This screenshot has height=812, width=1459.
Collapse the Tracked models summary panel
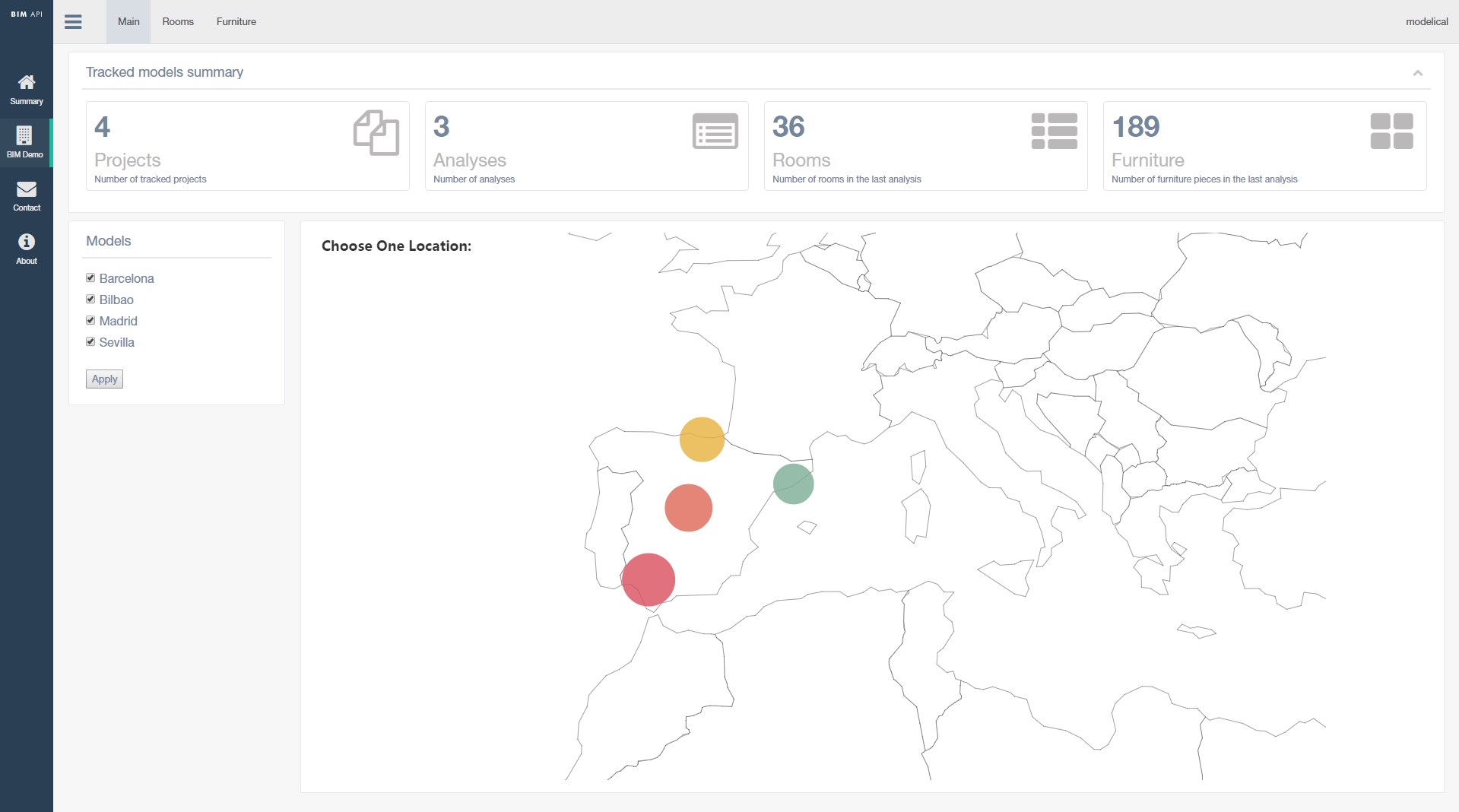(x=1418, y=73)
